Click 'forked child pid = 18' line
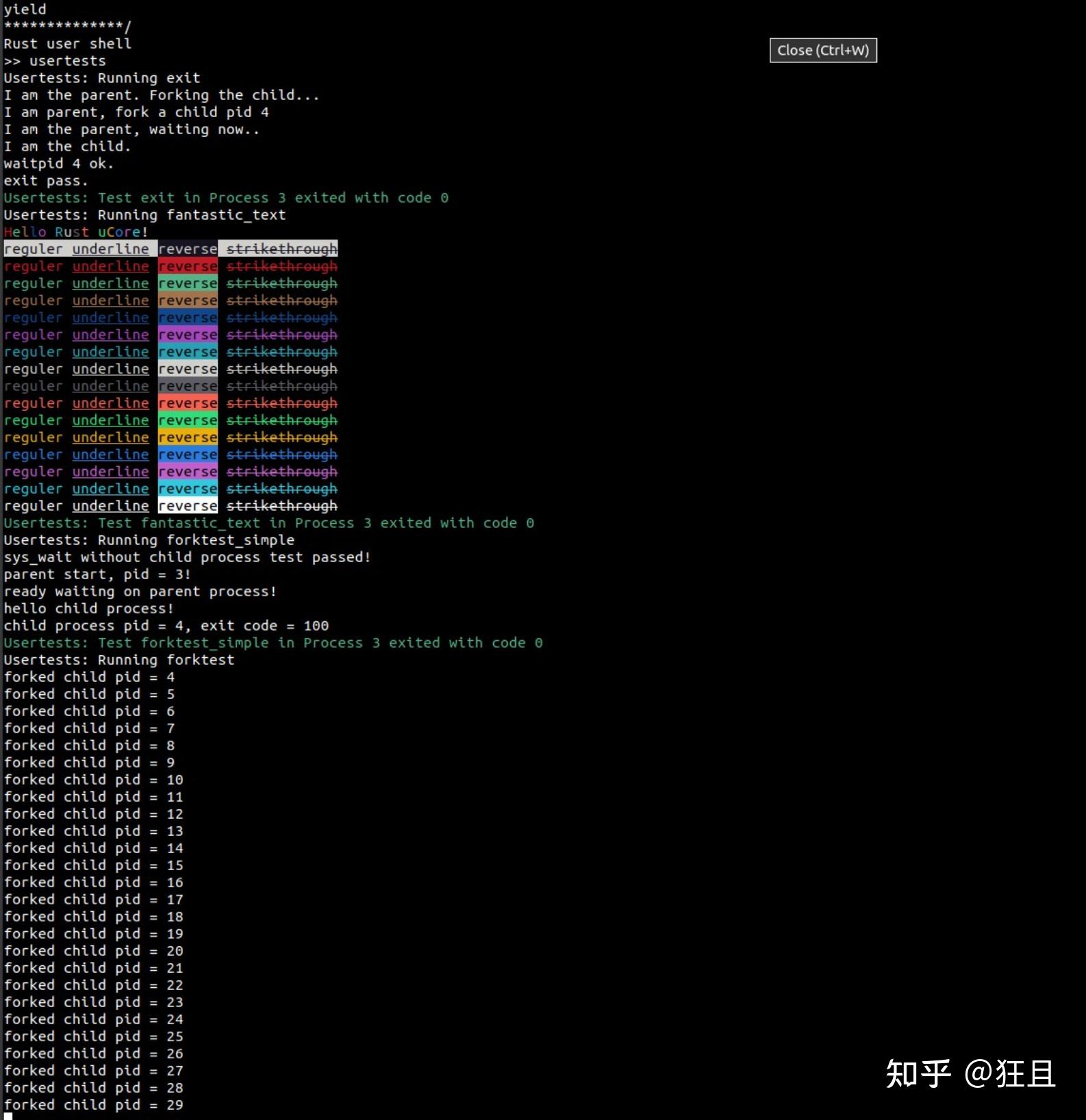The width and height of the screenshot is (1086, 1120). (x=94, y=917)
